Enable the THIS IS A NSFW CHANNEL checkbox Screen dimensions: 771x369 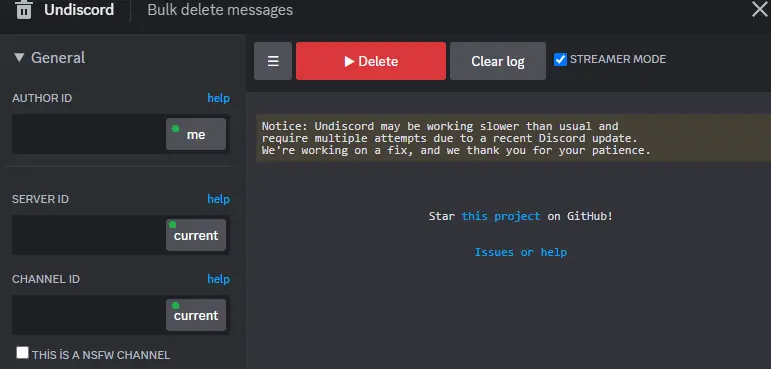22,353
